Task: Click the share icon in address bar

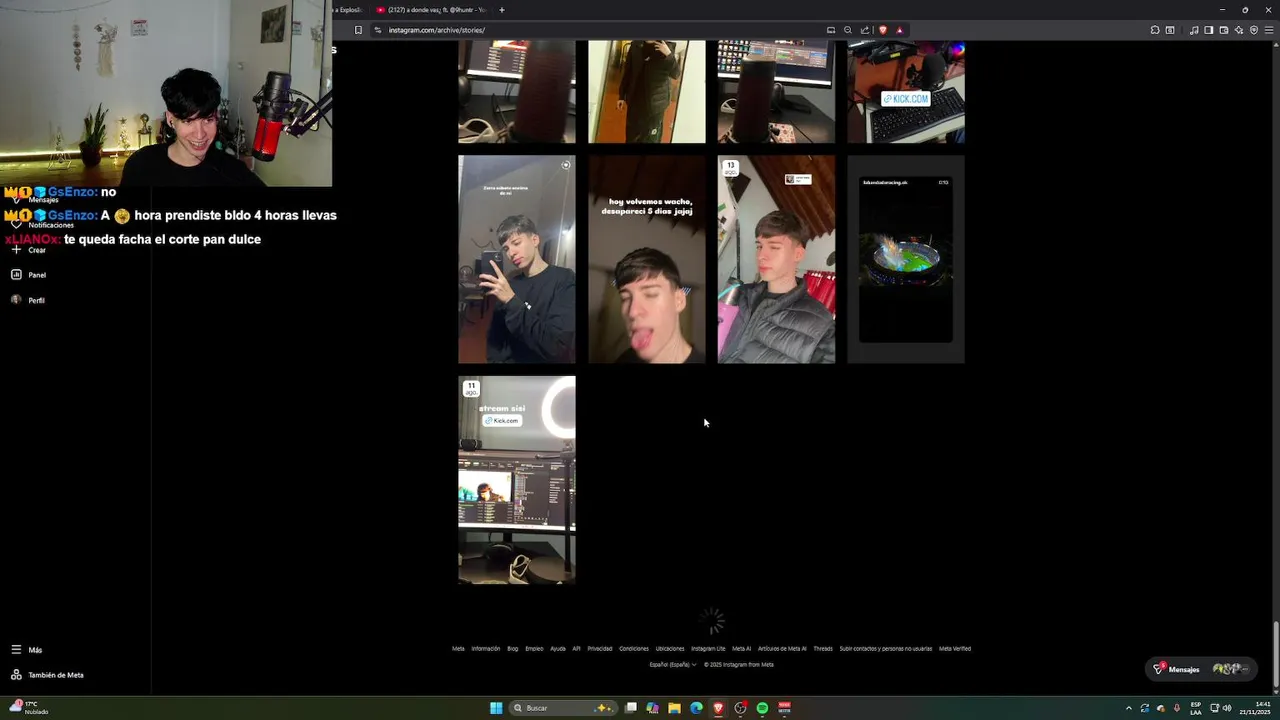Action: [864, 30]
